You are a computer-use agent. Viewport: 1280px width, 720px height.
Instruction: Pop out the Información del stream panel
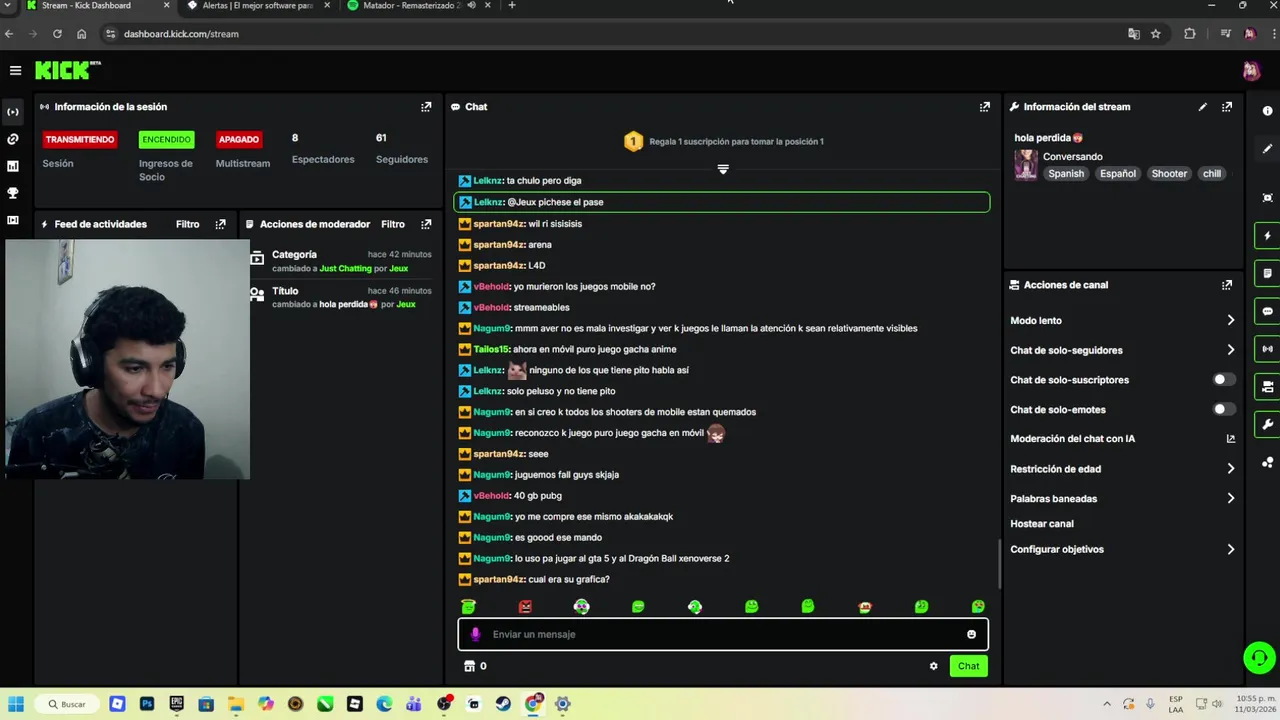click(x=1227, y=107)
